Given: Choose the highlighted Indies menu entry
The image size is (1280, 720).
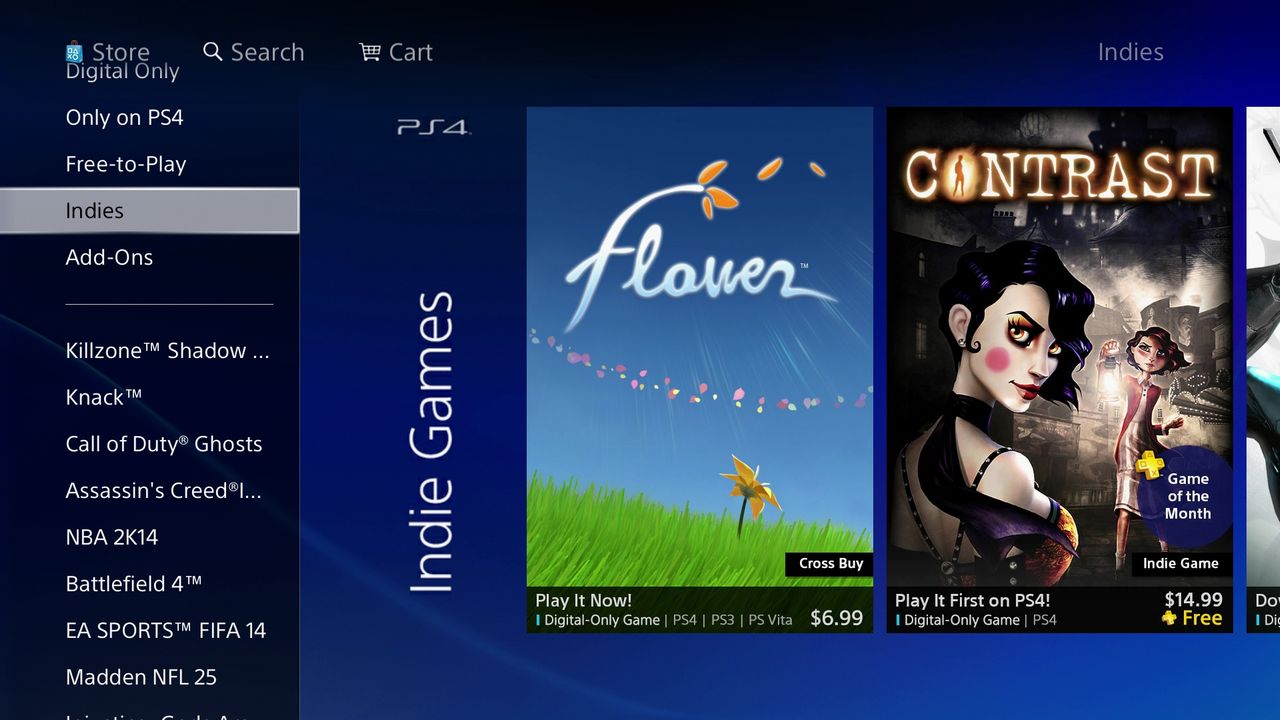Looking at the screenshot, I should point(149,211).
